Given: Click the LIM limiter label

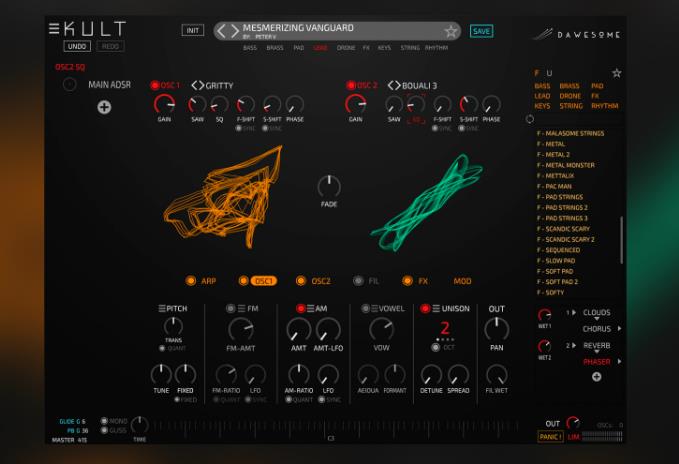Looking at the screenshot, I should pos(573,437).
